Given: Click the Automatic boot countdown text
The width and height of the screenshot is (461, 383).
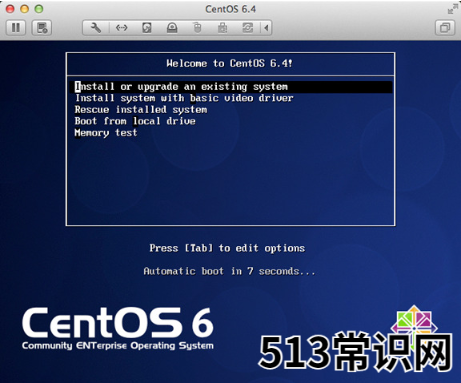Looking at the screenshot, I should pos(229,271).
